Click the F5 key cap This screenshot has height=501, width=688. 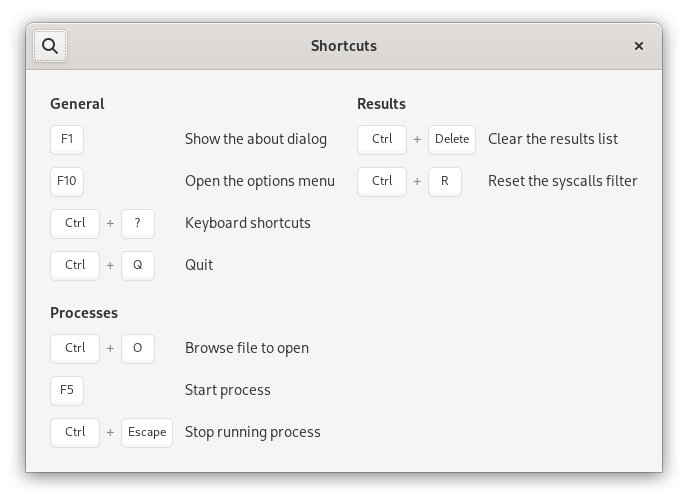[67, 390]
